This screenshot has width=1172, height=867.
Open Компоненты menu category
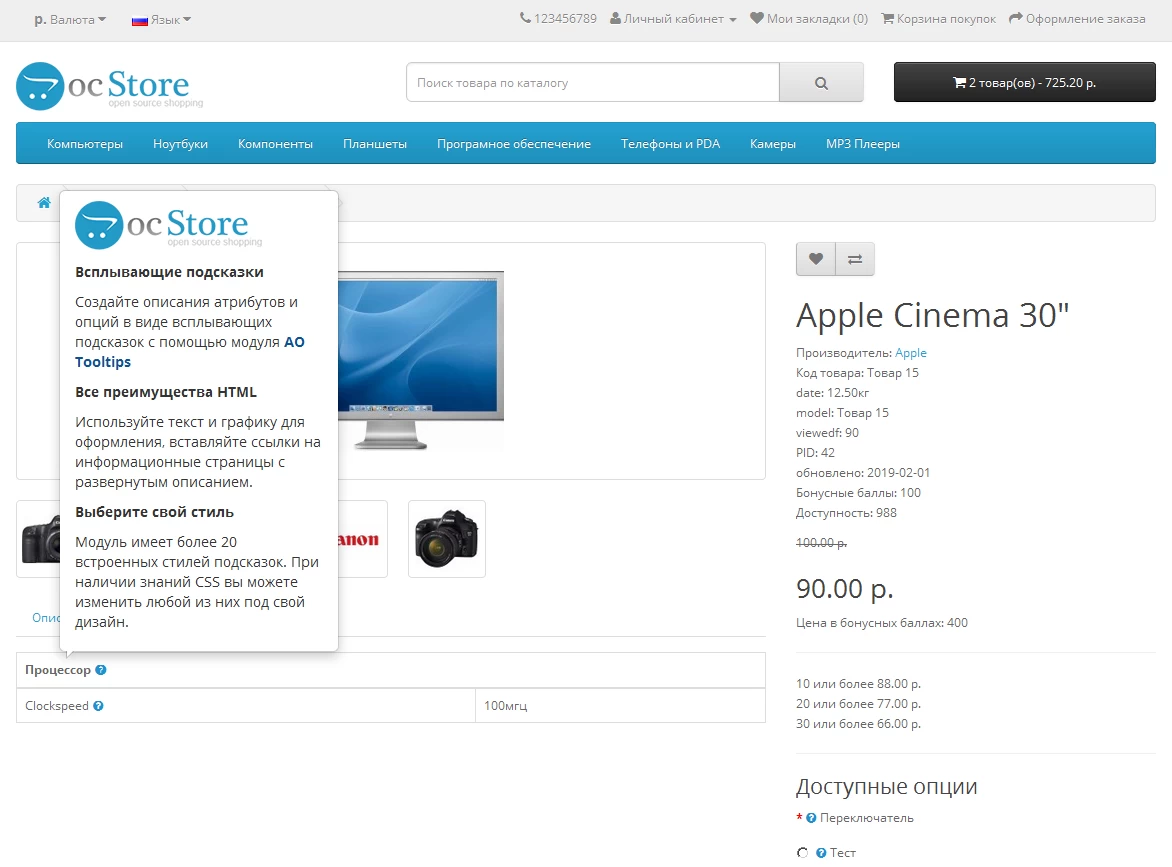275,144
